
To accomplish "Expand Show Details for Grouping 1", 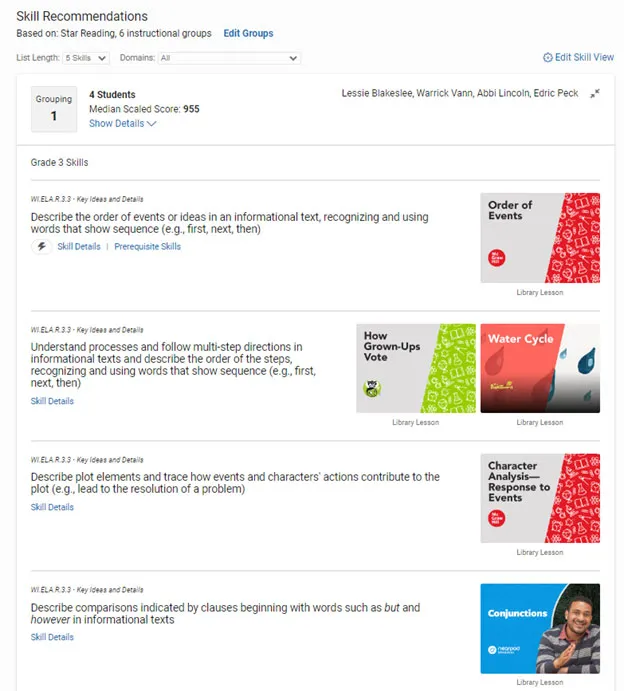I will 123,123.
